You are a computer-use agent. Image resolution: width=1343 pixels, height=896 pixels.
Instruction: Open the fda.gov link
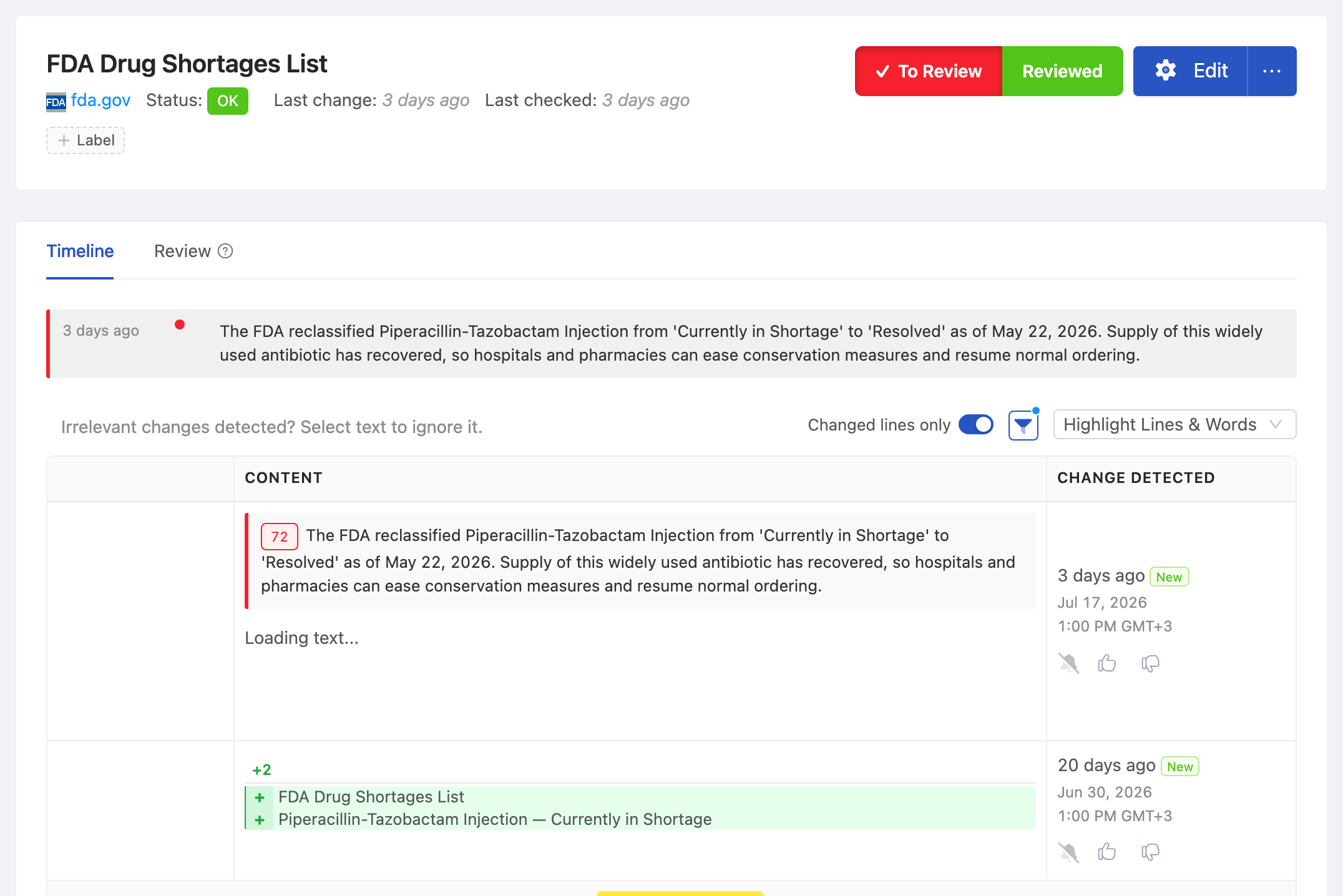click(100, 100)
